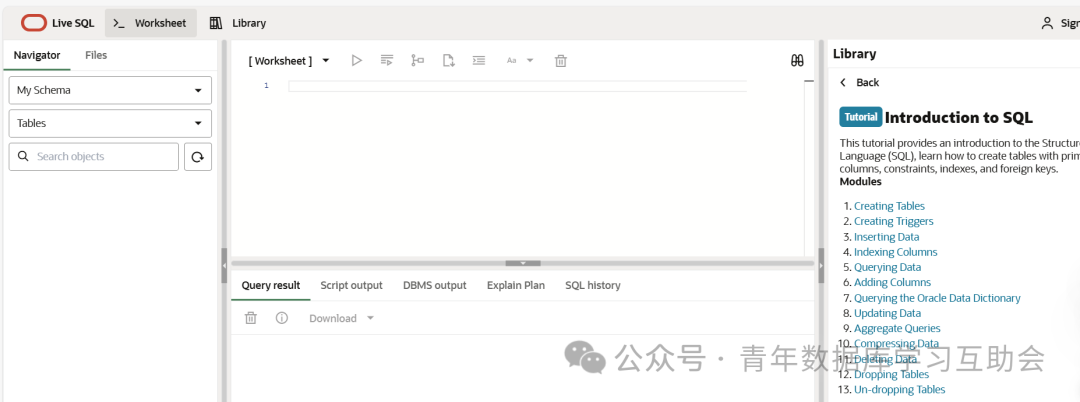Select the DBMS output tab
Screen dimensions: 1080x402
[435, 285]
